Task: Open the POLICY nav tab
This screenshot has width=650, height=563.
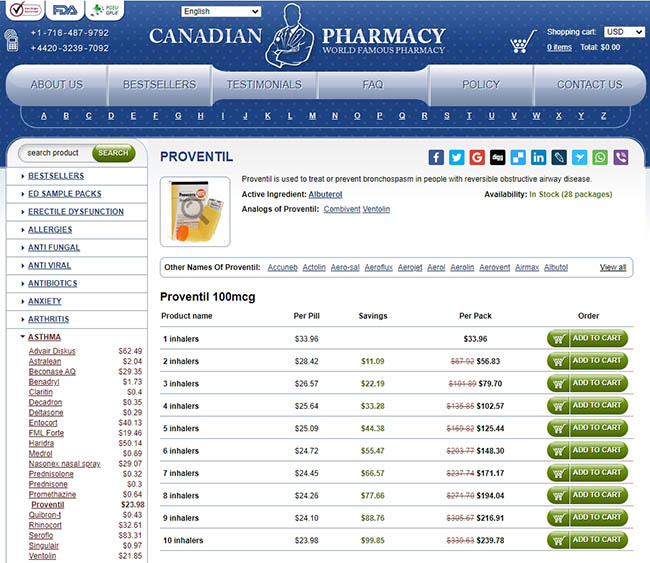Action: coord(481,85)
